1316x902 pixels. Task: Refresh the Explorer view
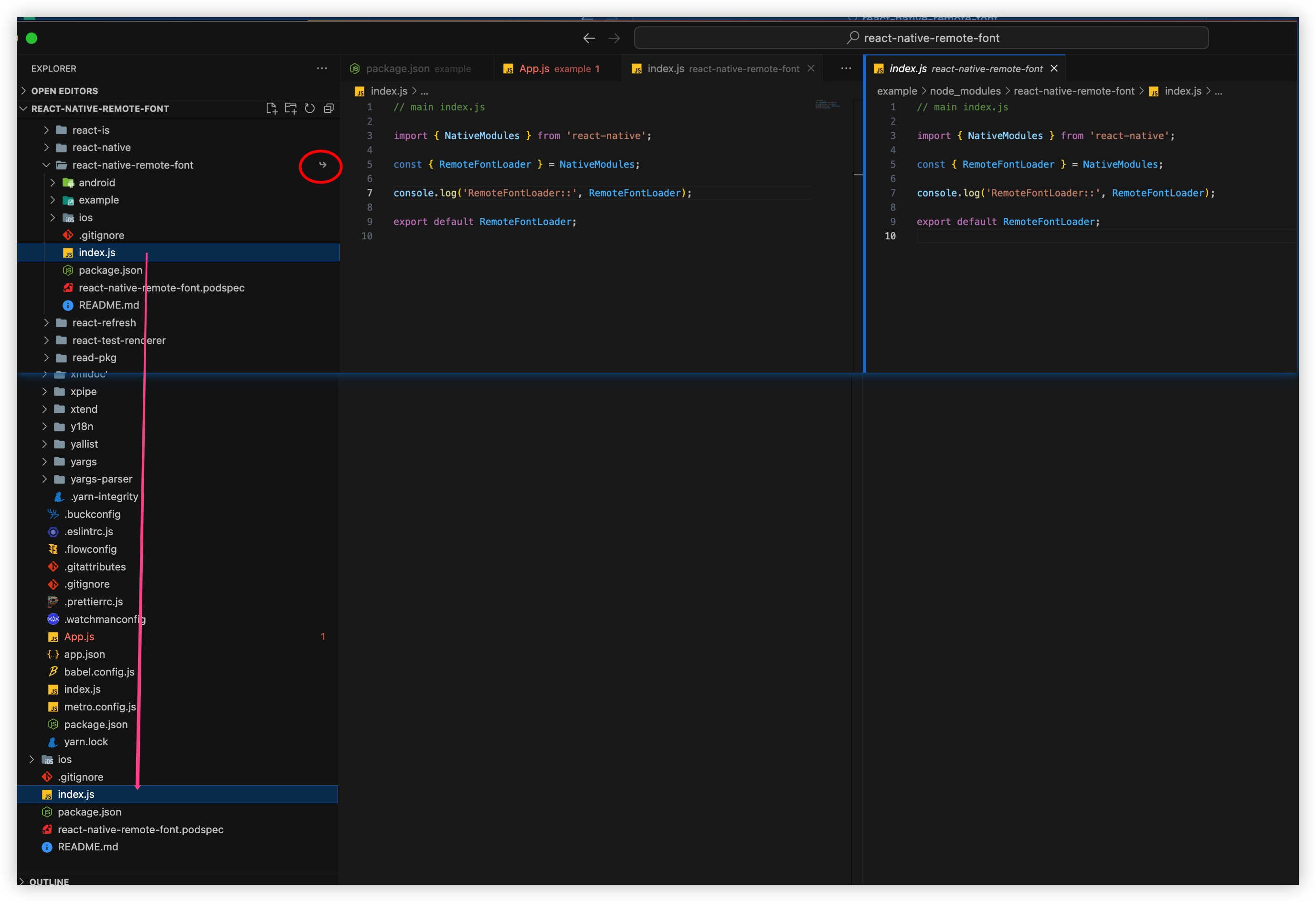tap(310, 108)
